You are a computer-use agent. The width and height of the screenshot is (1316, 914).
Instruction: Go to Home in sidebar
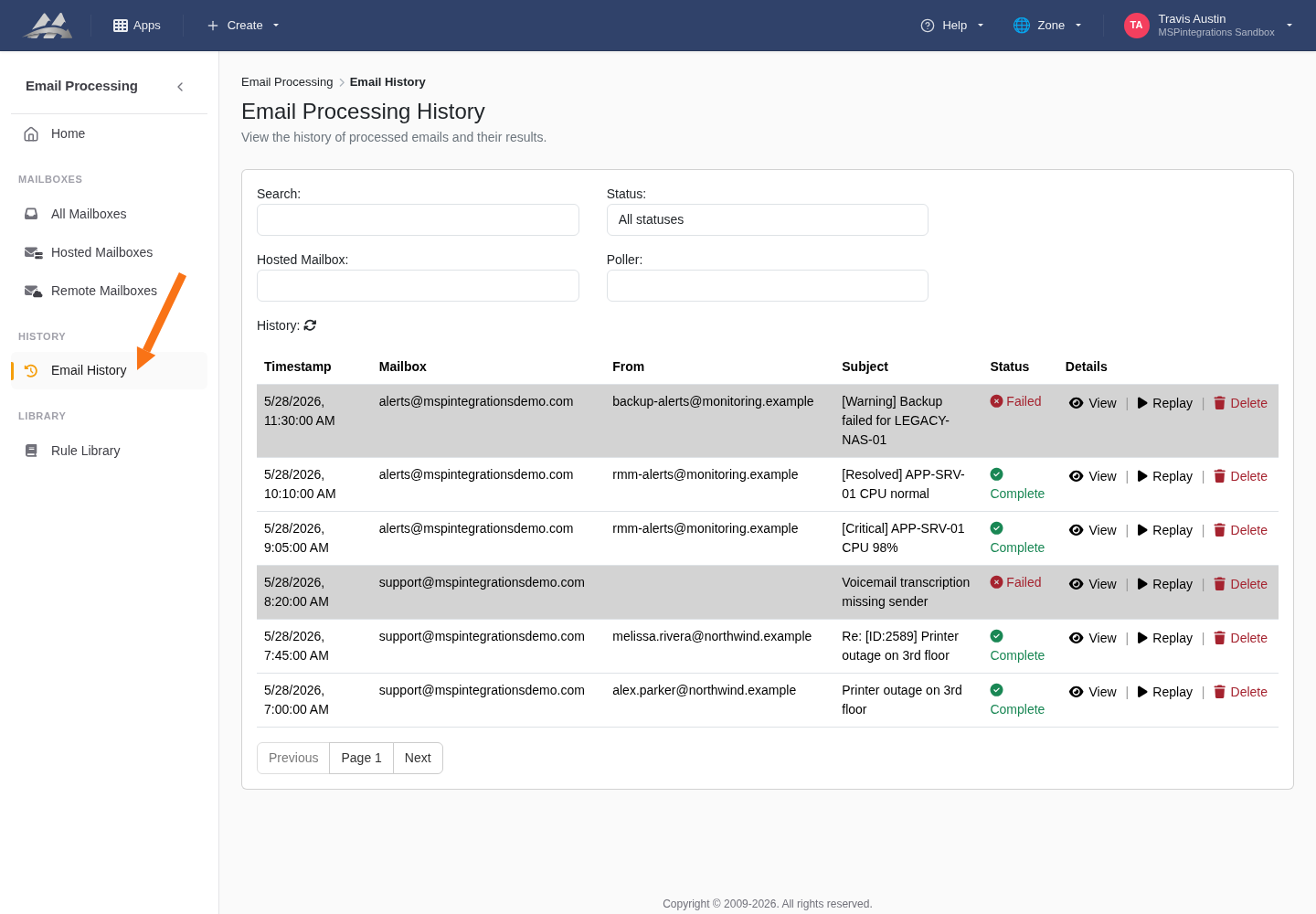109,133
